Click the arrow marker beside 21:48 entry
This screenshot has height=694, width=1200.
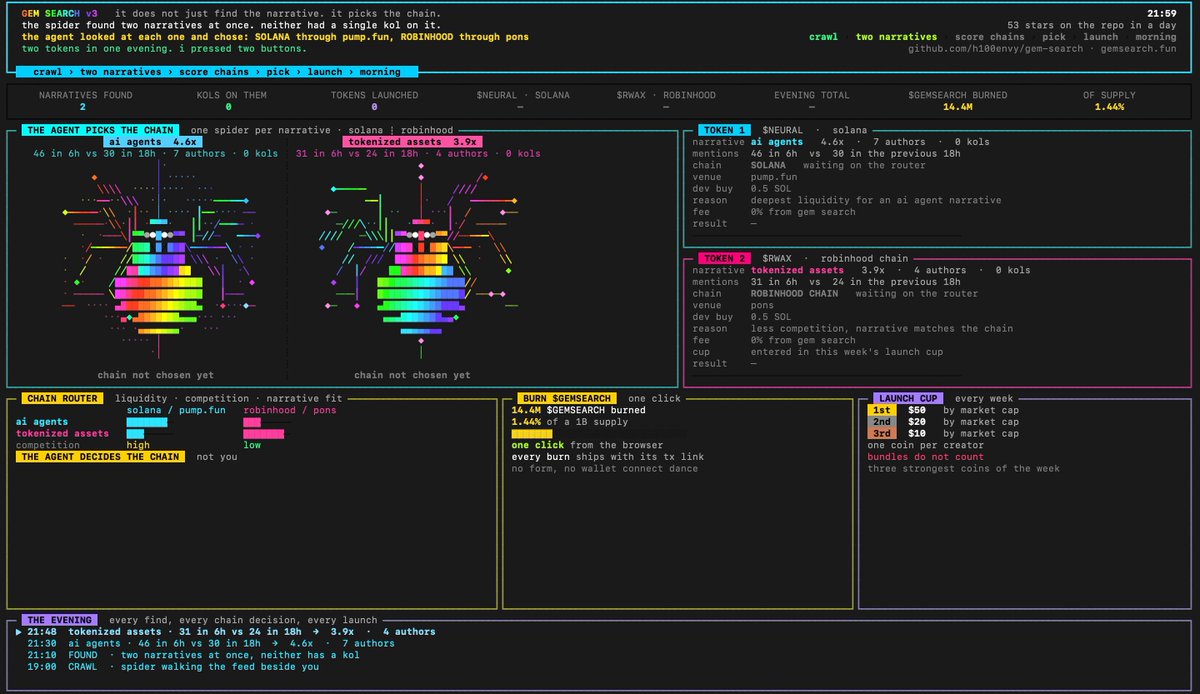point(19,632)
